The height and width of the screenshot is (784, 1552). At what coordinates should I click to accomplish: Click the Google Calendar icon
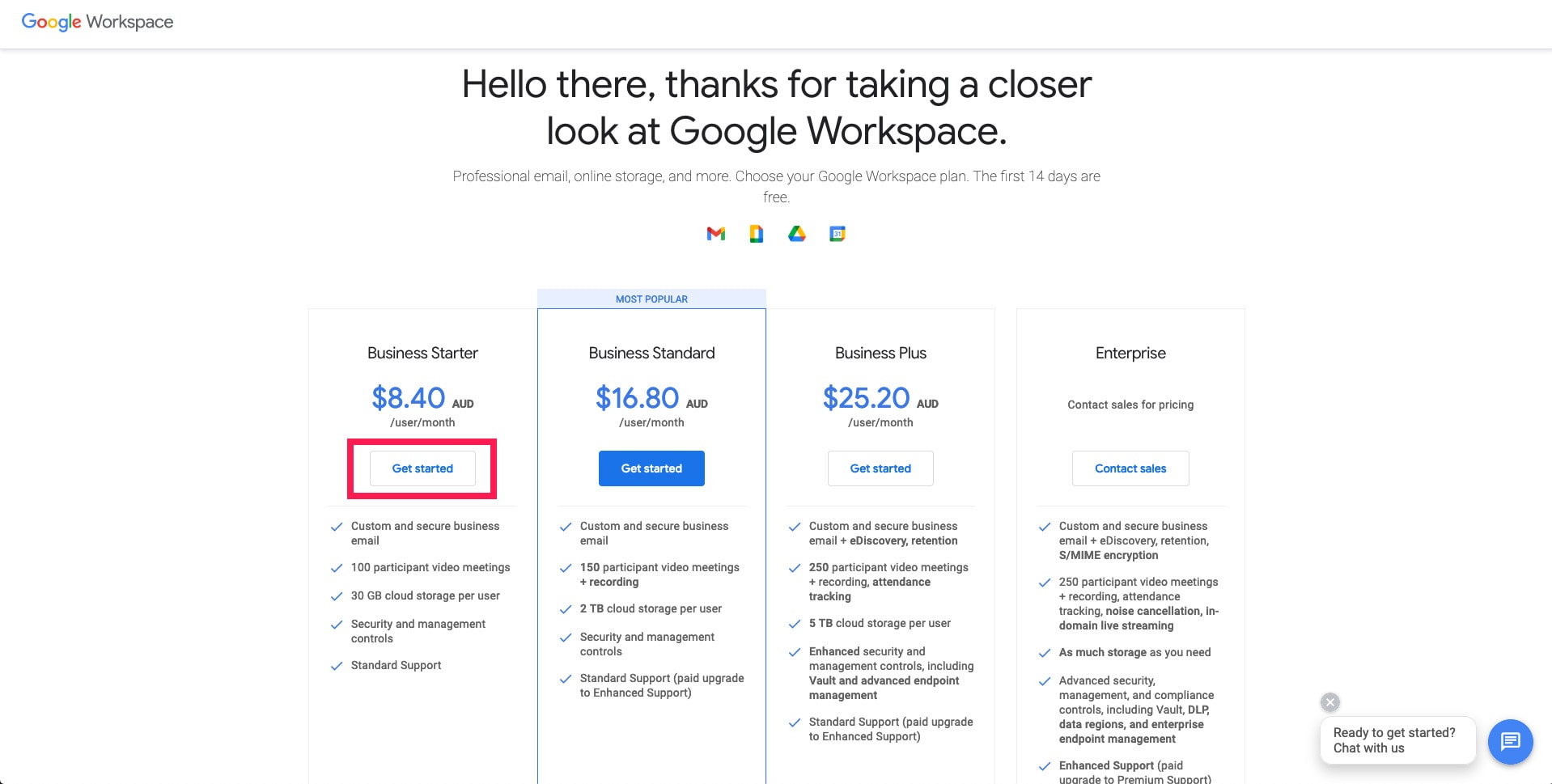pyautogui.click(x=837, y=234)
